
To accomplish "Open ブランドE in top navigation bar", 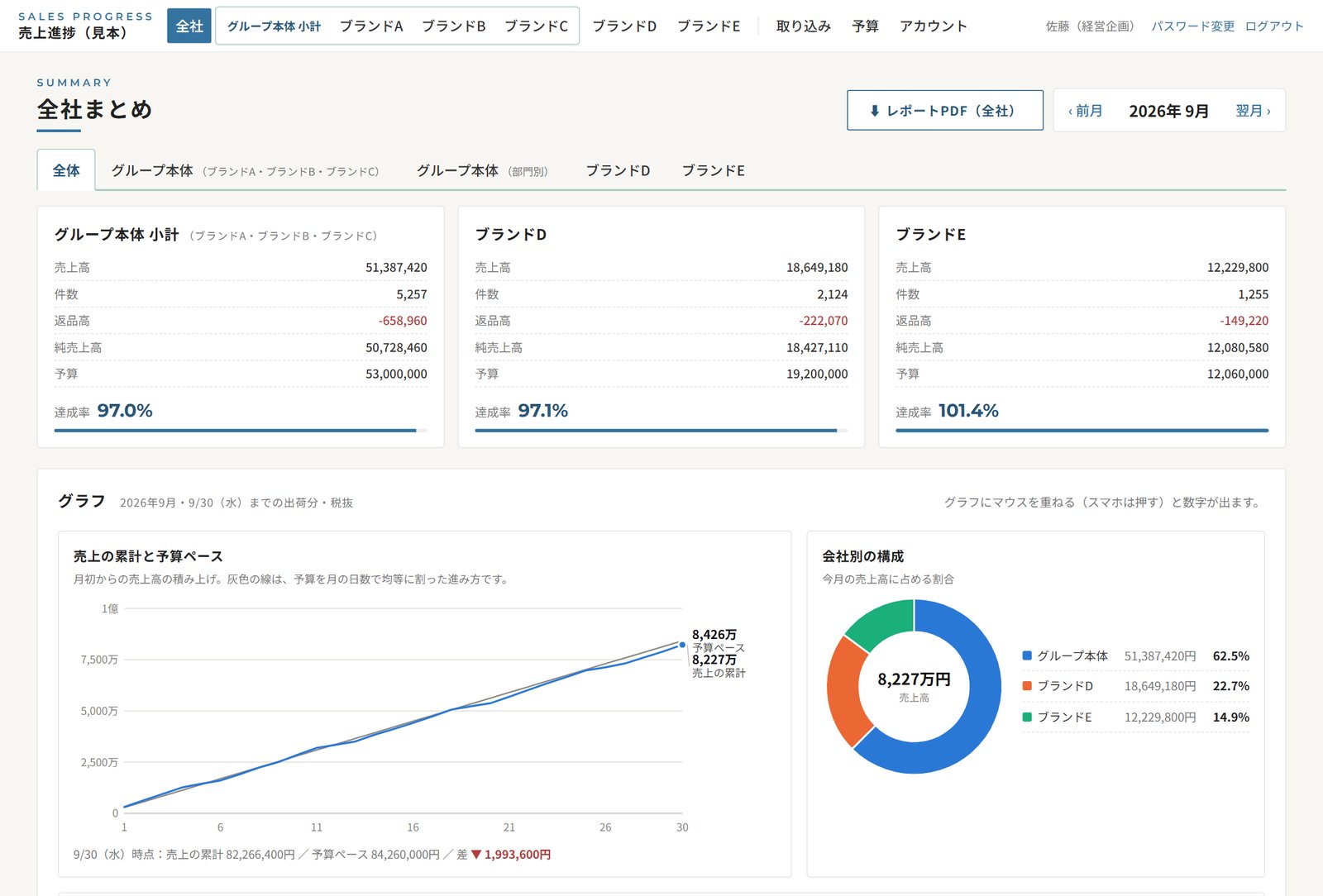I will (709, 26).
